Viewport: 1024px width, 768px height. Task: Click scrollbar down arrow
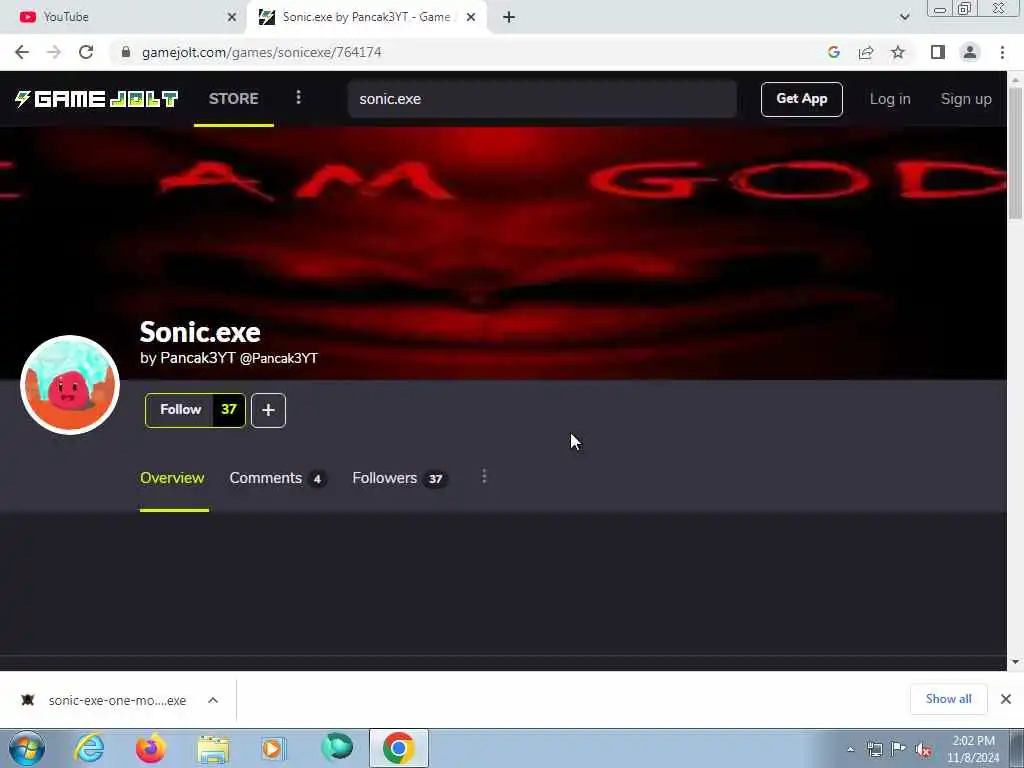pos(1016,662)
